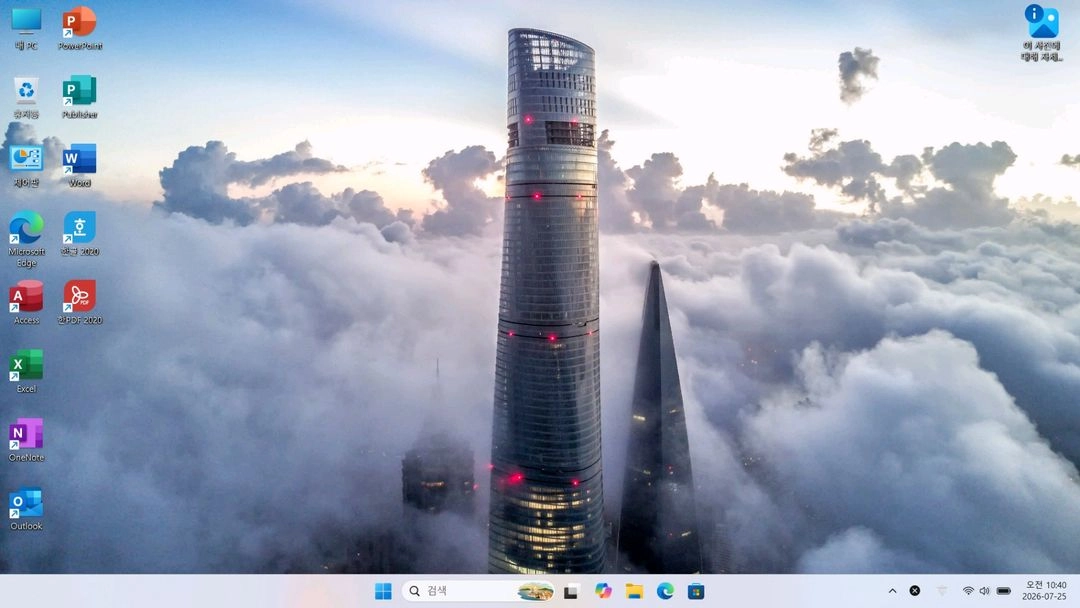Image resolution: width=1080 pixels, height=608 pixels.
Task: Select the Access desktop shortcut
Action: [x=26, y=303]
